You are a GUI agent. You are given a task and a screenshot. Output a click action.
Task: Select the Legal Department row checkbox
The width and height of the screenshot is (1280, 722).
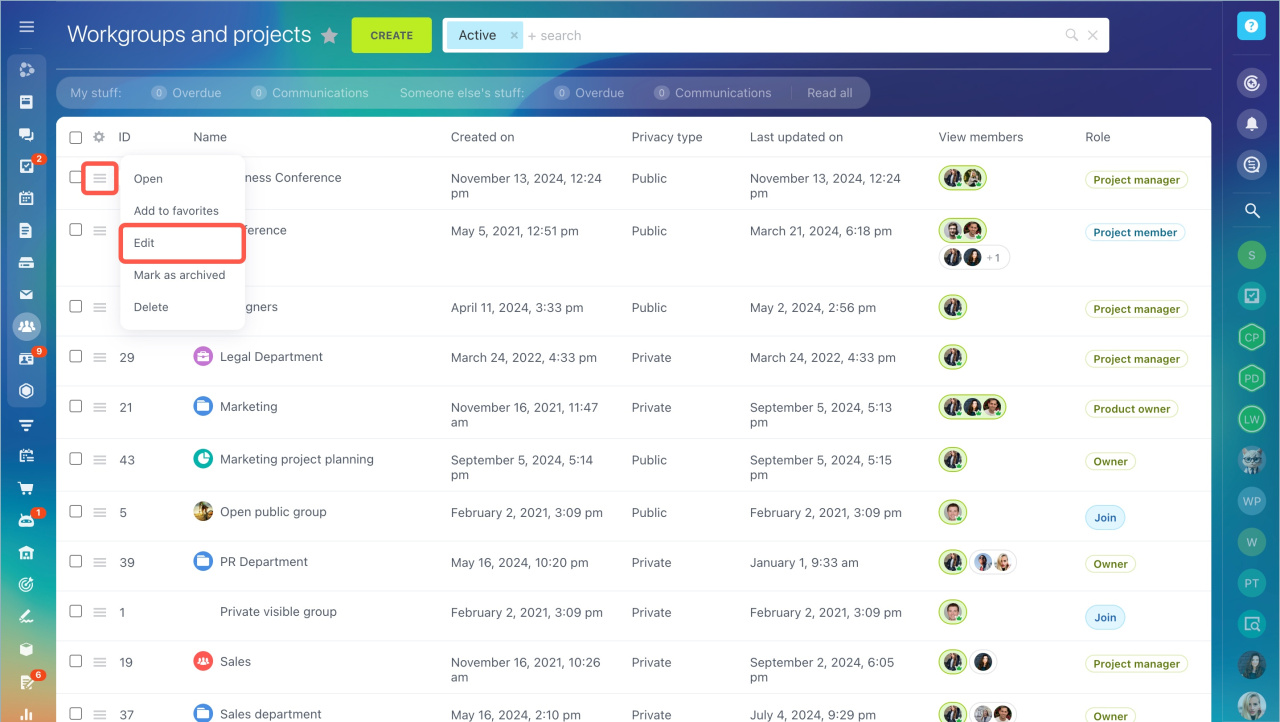76,356
